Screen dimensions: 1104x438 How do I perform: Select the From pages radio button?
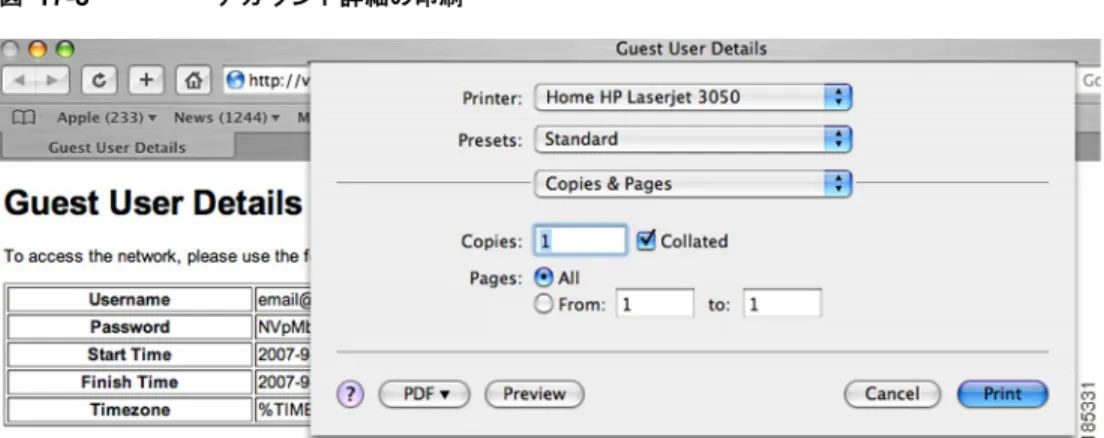click(x=544, y=305)
